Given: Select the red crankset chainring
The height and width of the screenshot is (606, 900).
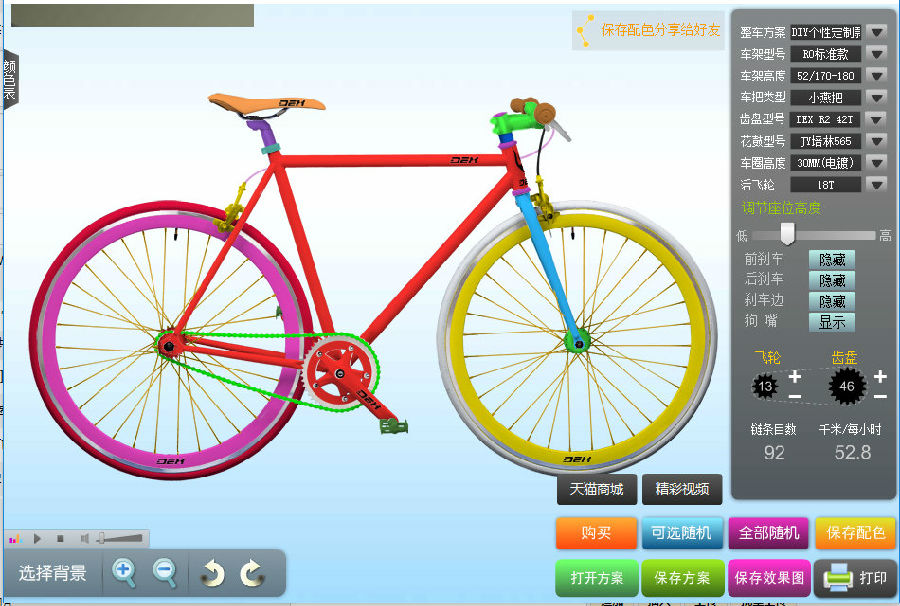Looking at the screenshot, I should 339,372.
